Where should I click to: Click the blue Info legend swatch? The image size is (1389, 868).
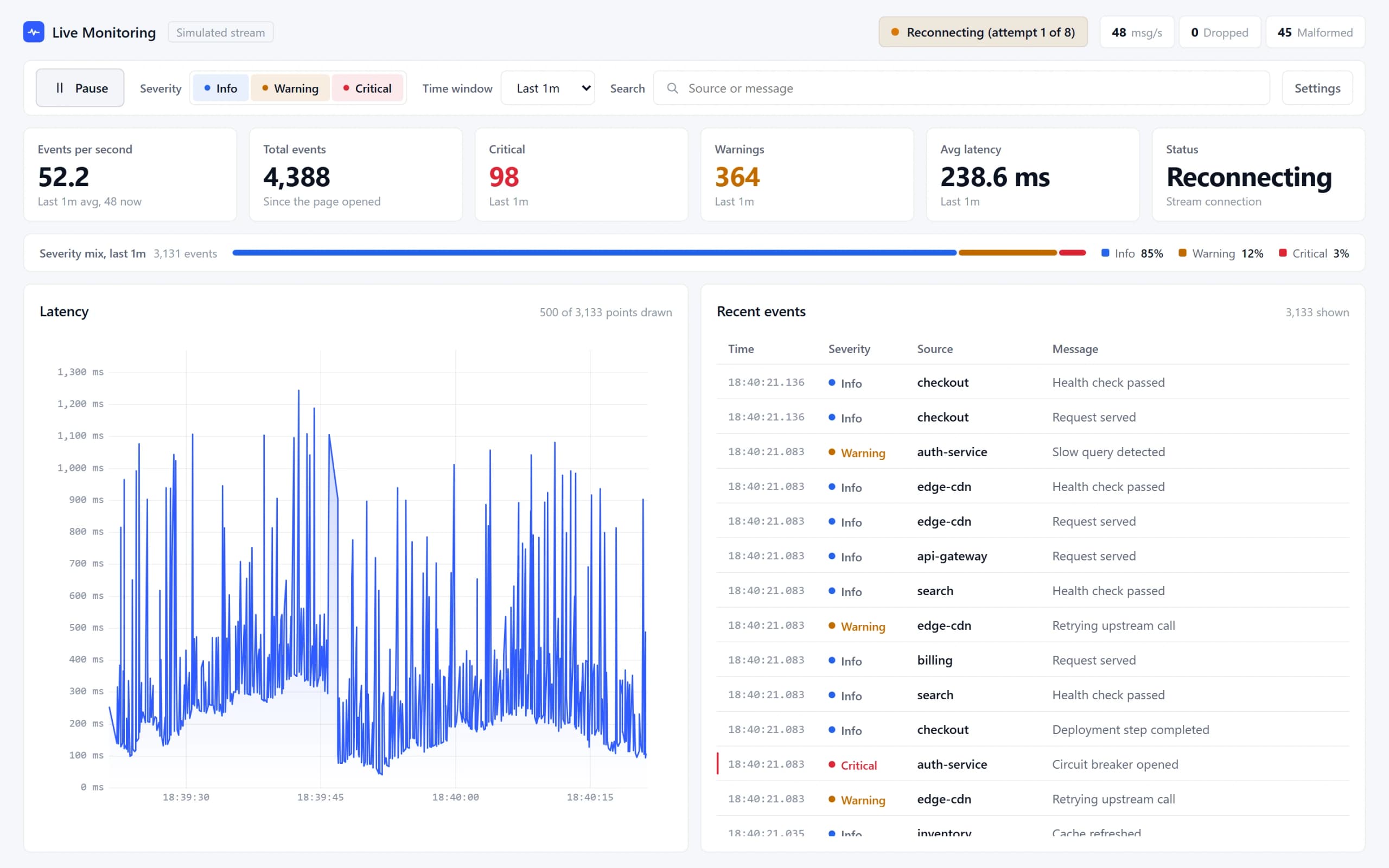(1105, 253)
